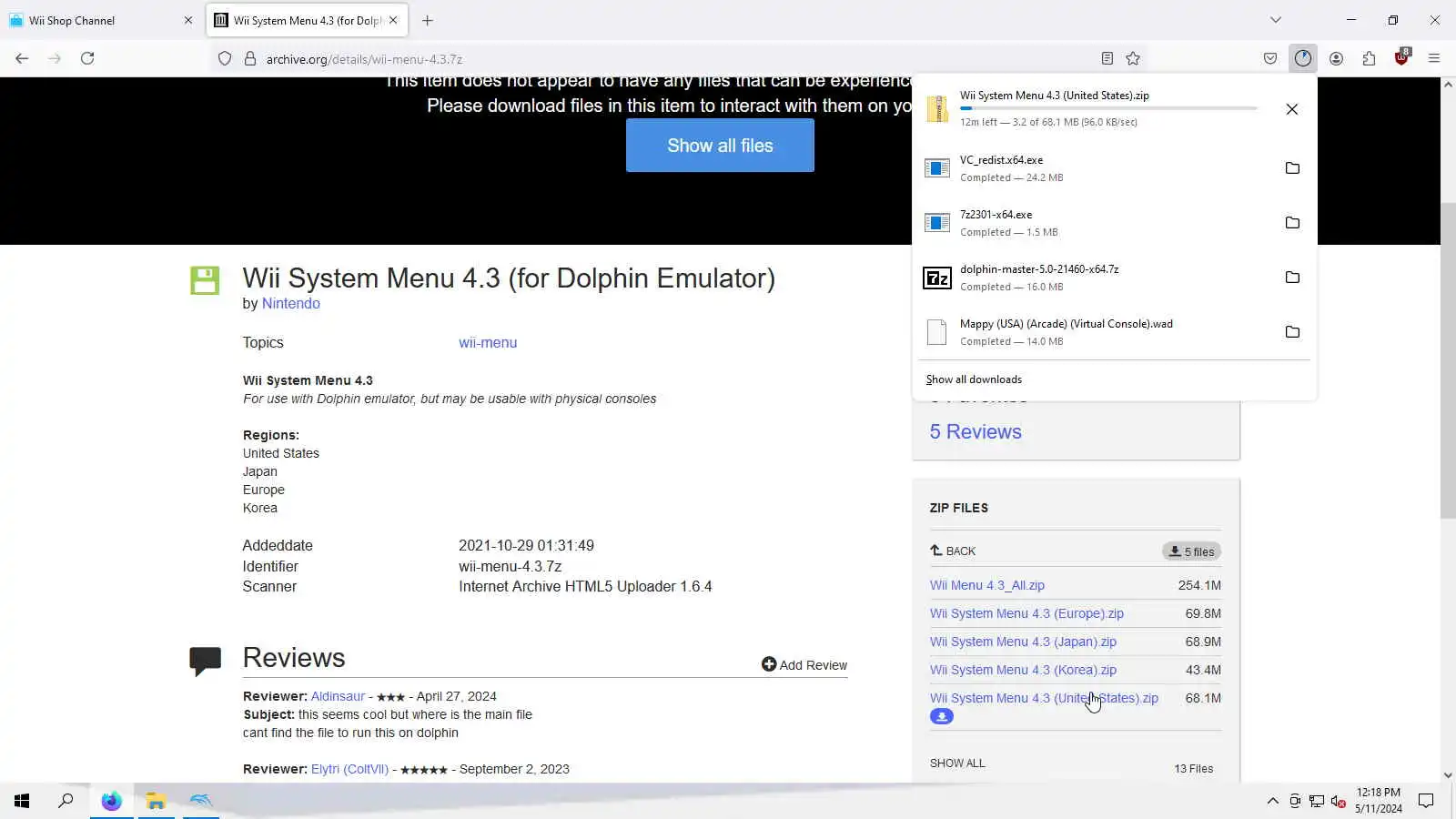1456x819 pixels.
Task: Show 7z2301-x64.exe in its folder
Action: coord(1292,223)
